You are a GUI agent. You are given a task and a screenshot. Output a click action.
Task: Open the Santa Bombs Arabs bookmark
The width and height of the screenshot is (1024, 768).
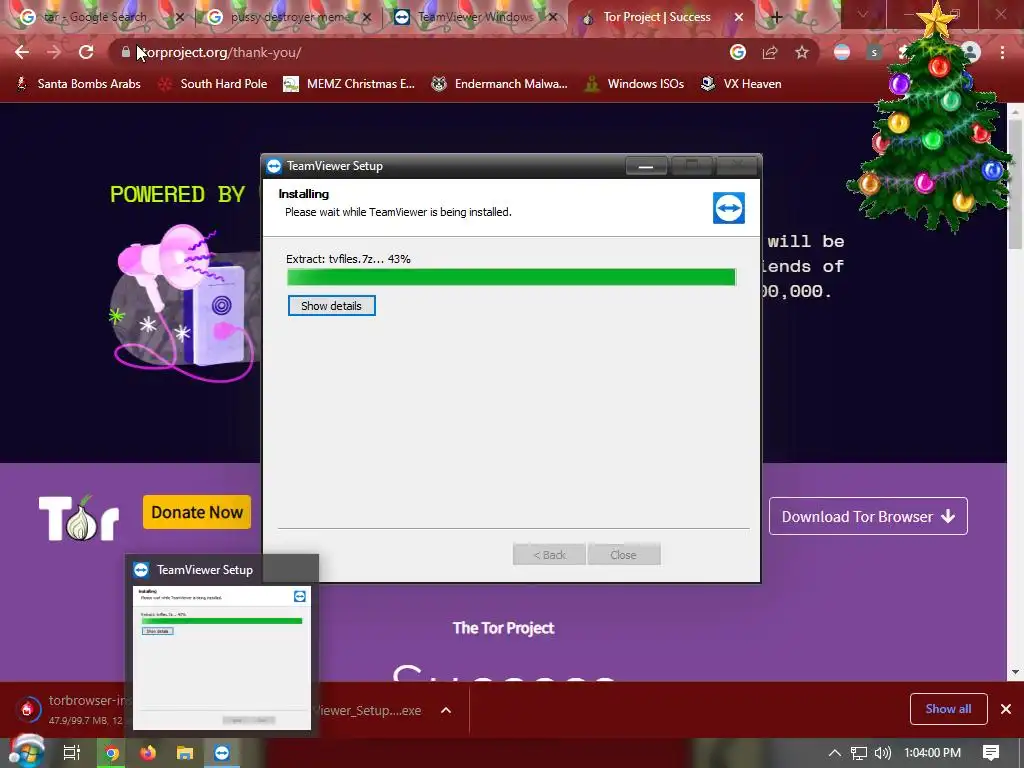(x=78, y=84)
